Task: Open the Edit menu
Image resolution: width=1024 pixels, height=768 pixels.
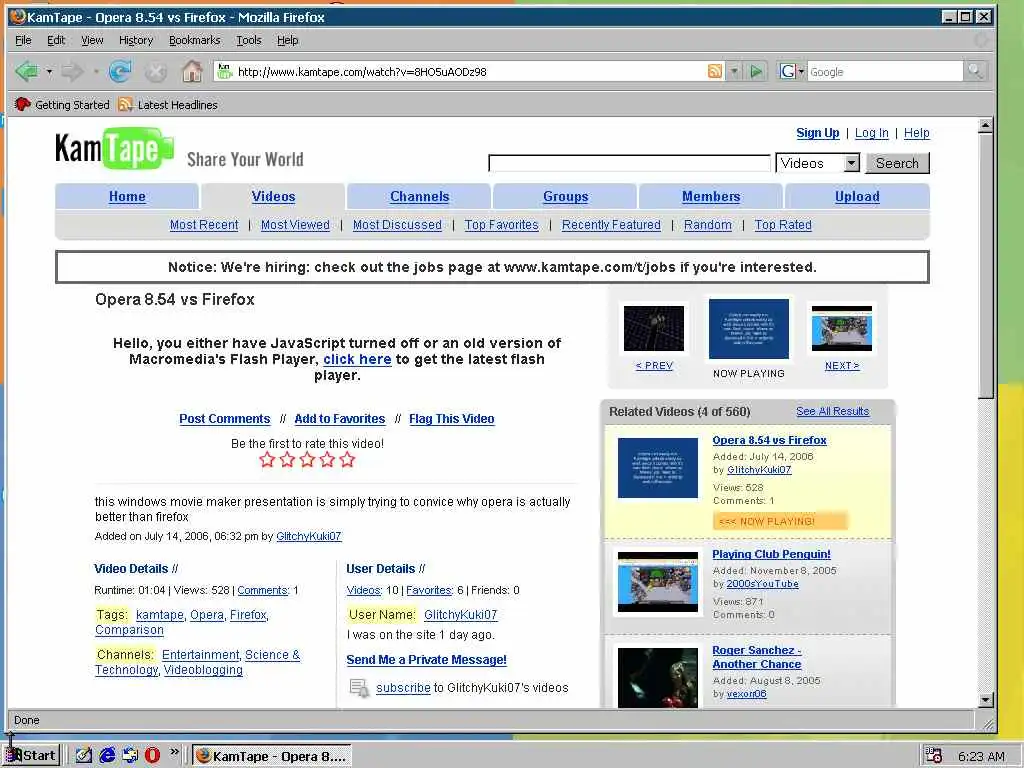Action: click(x=56, y=40)
